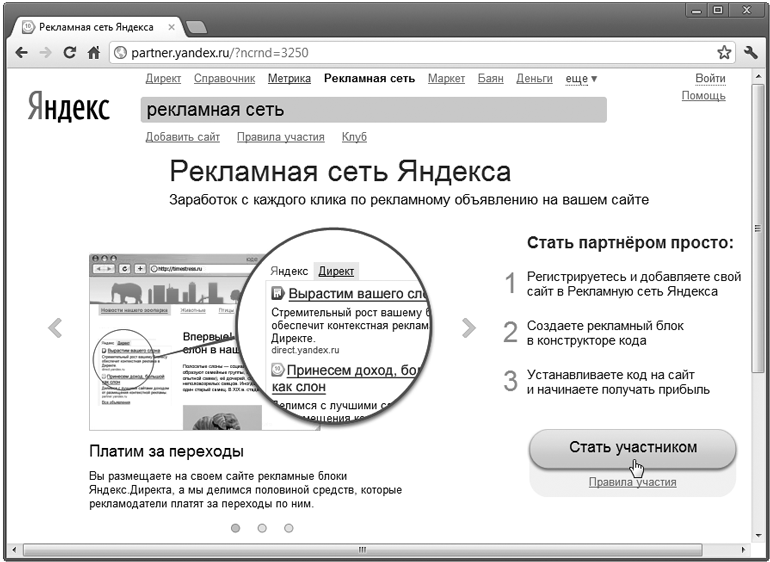Bookmark page with the star icon
Image resolution: width=770 pixels, height=562 pixels.
click(x=724, y=52)
